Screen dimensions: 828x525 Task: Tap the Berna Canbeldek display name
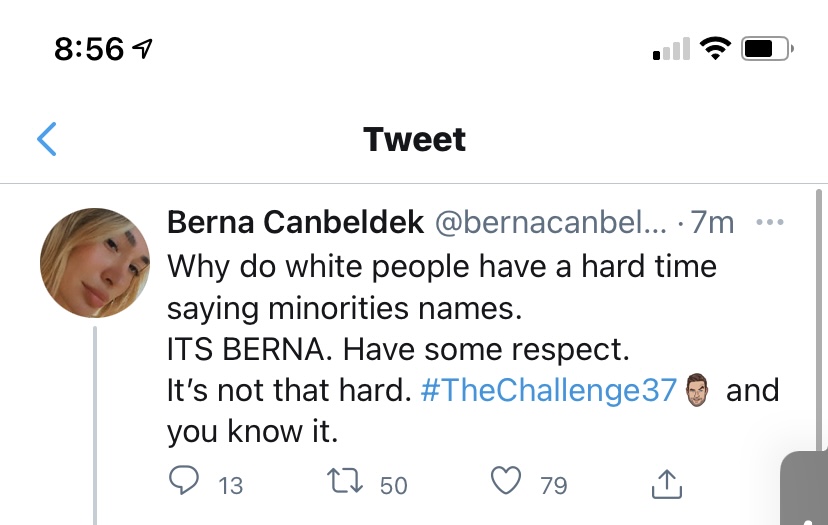point(295,222)
